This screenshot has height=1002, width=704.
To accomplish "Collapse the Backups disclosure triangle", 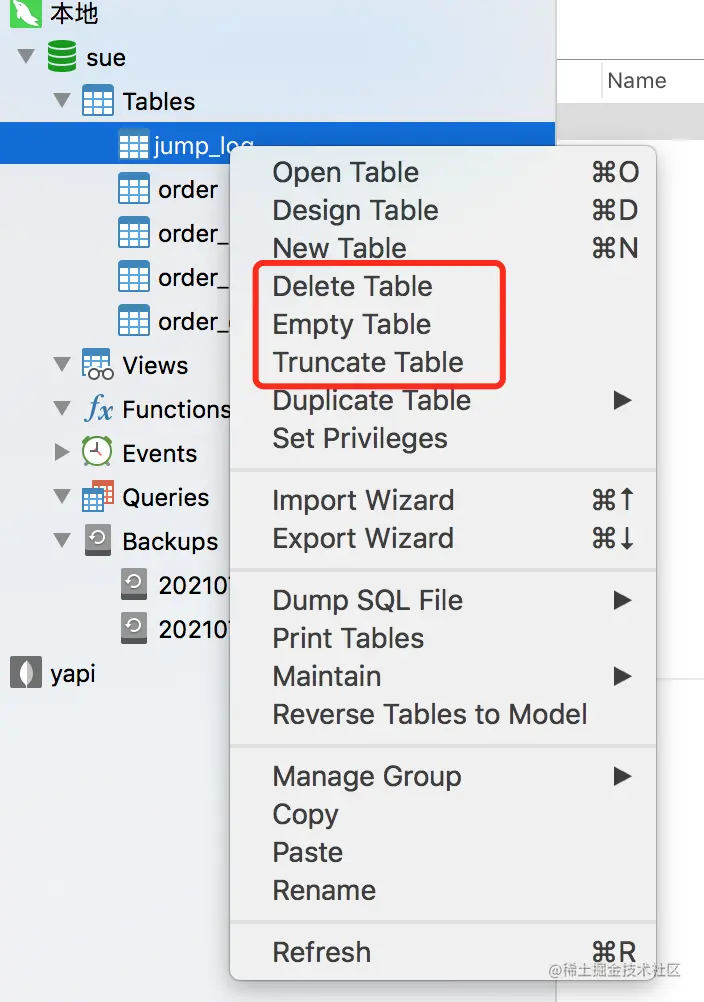I will 62,541.
